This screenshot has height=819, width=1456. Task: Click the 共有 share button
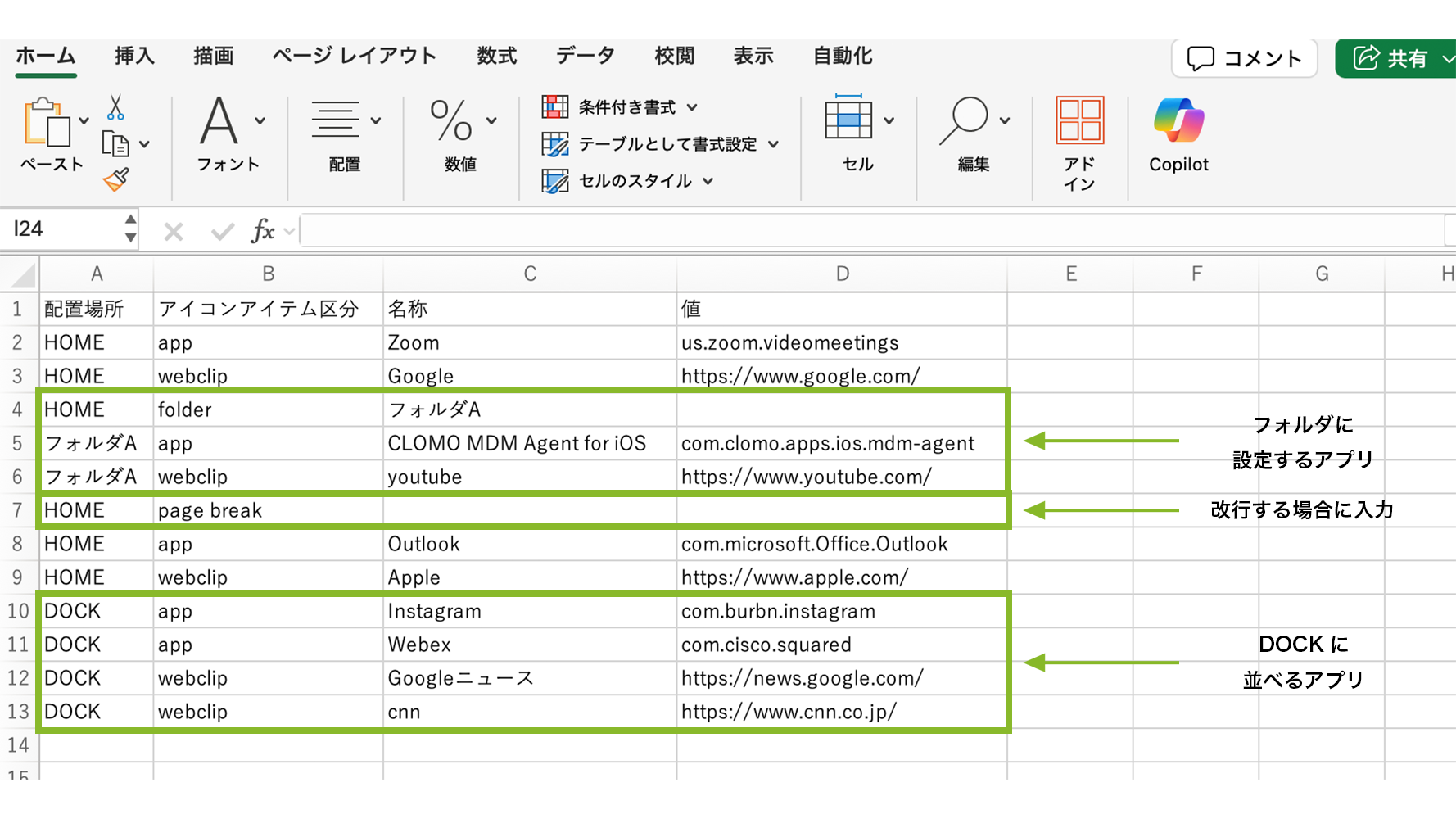[x=1392, y=58]
